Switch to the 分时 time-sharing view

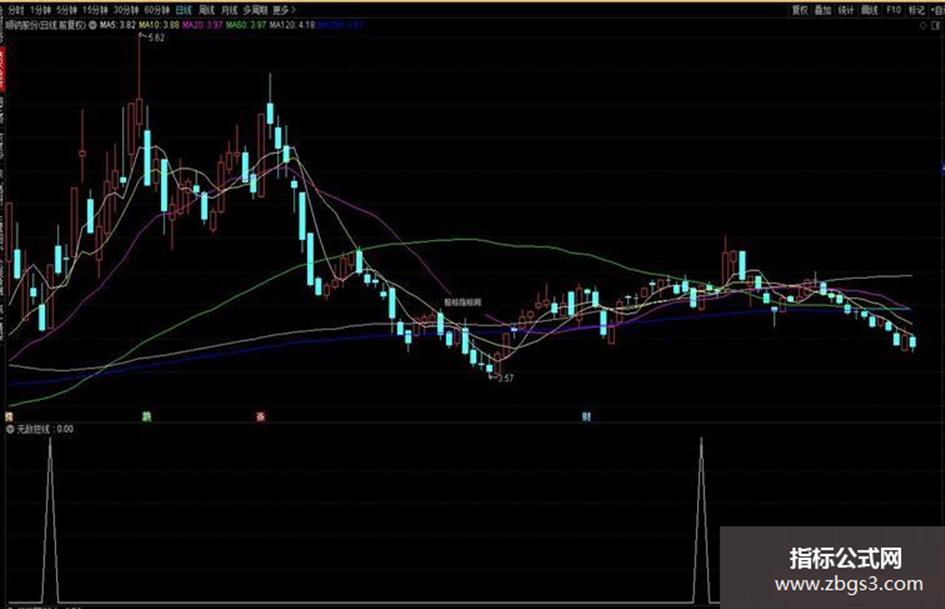pyautogui.click(x=16, y=10)
